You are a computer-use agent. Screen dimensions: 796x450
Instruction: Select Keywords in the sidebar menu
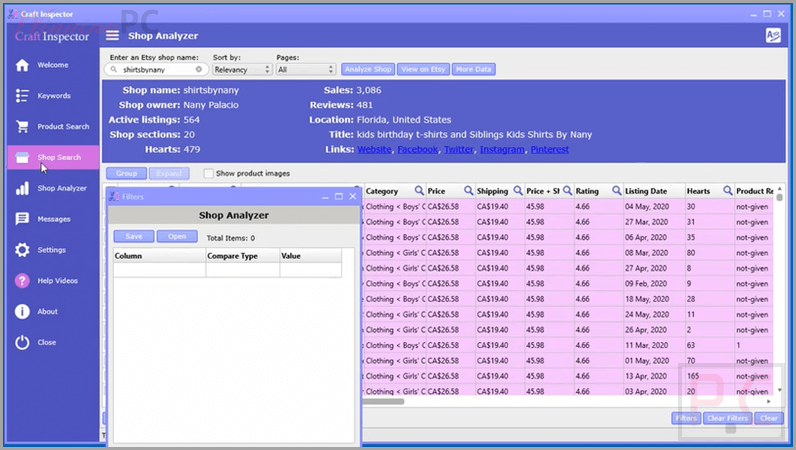[x=54, y=95]
